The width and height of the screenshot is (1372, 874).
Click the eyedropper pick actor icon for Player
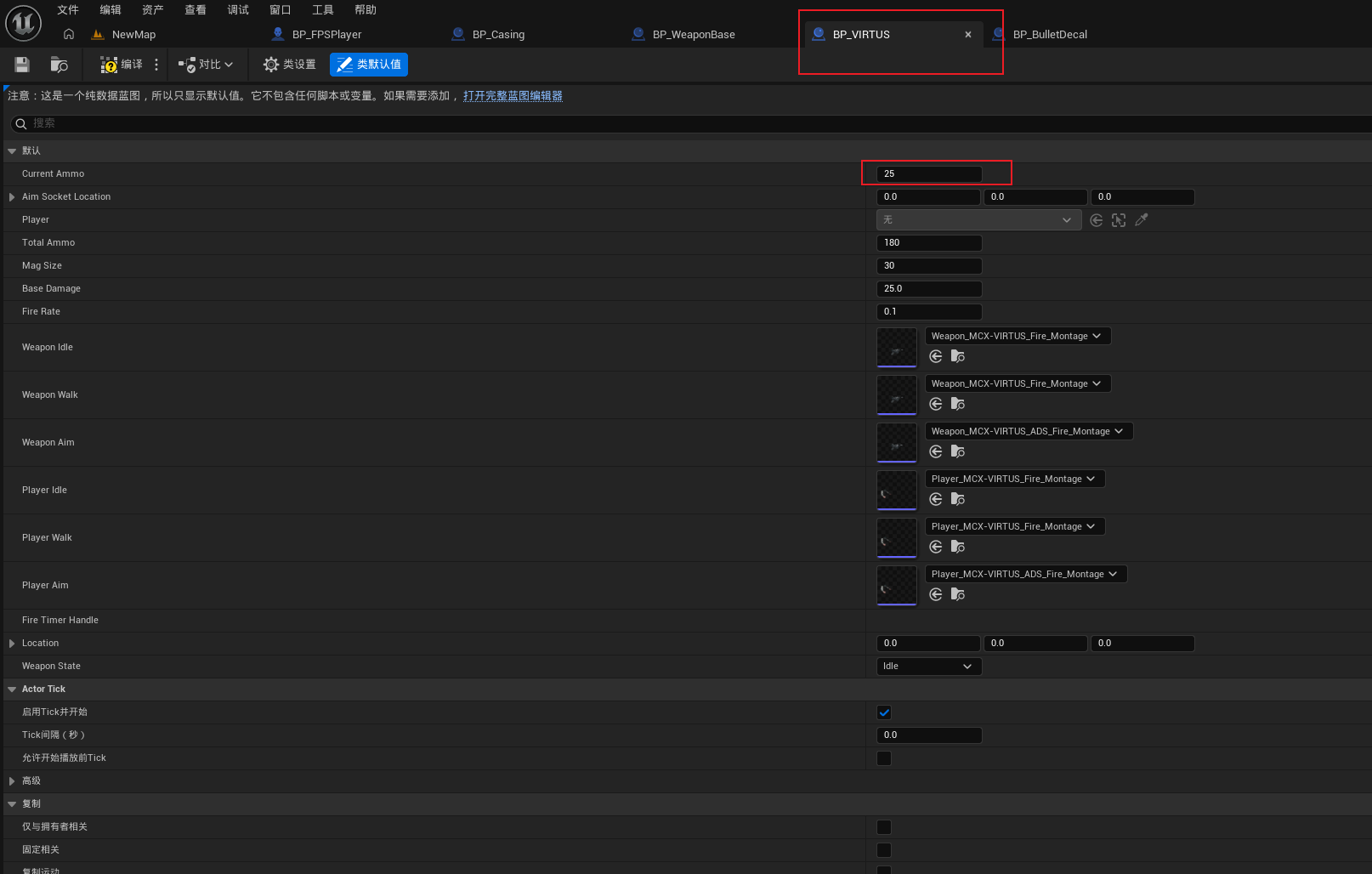(x=1142, y=220)
